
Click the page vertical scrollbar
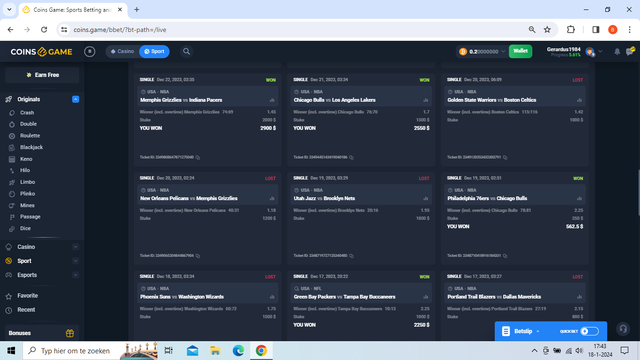pyautogui.click(x=638, y=192)
